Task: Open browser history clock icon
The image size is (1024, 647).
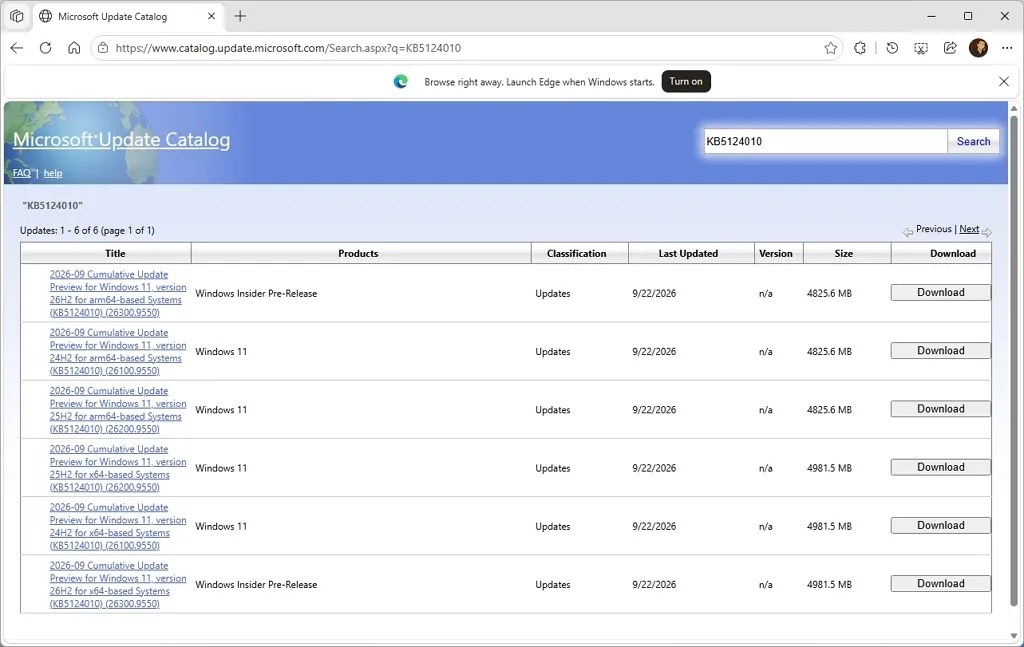Action: (892, 48)
